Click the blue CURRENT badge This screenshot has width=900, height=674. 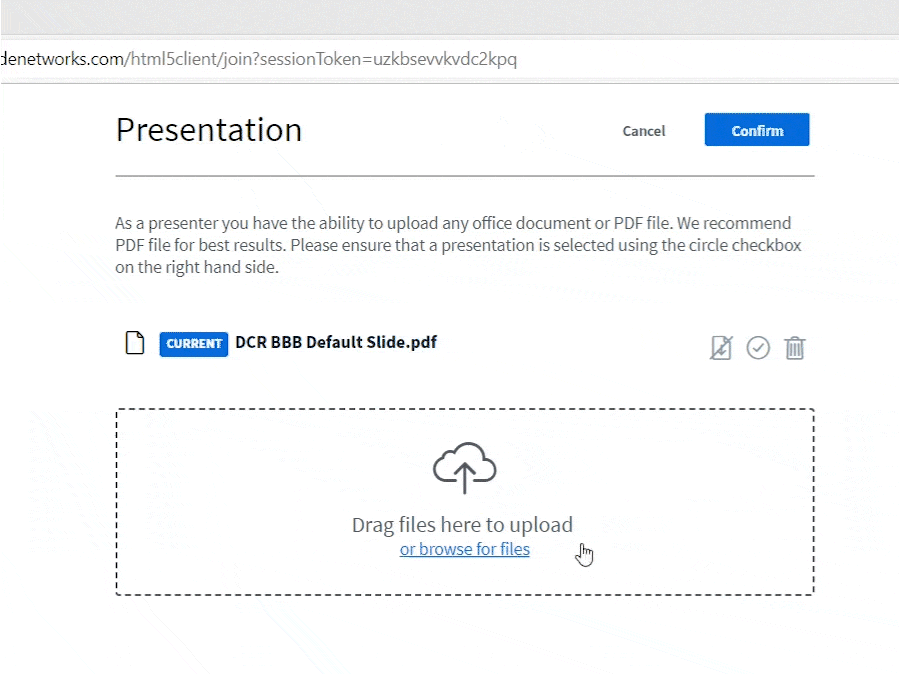194,343
